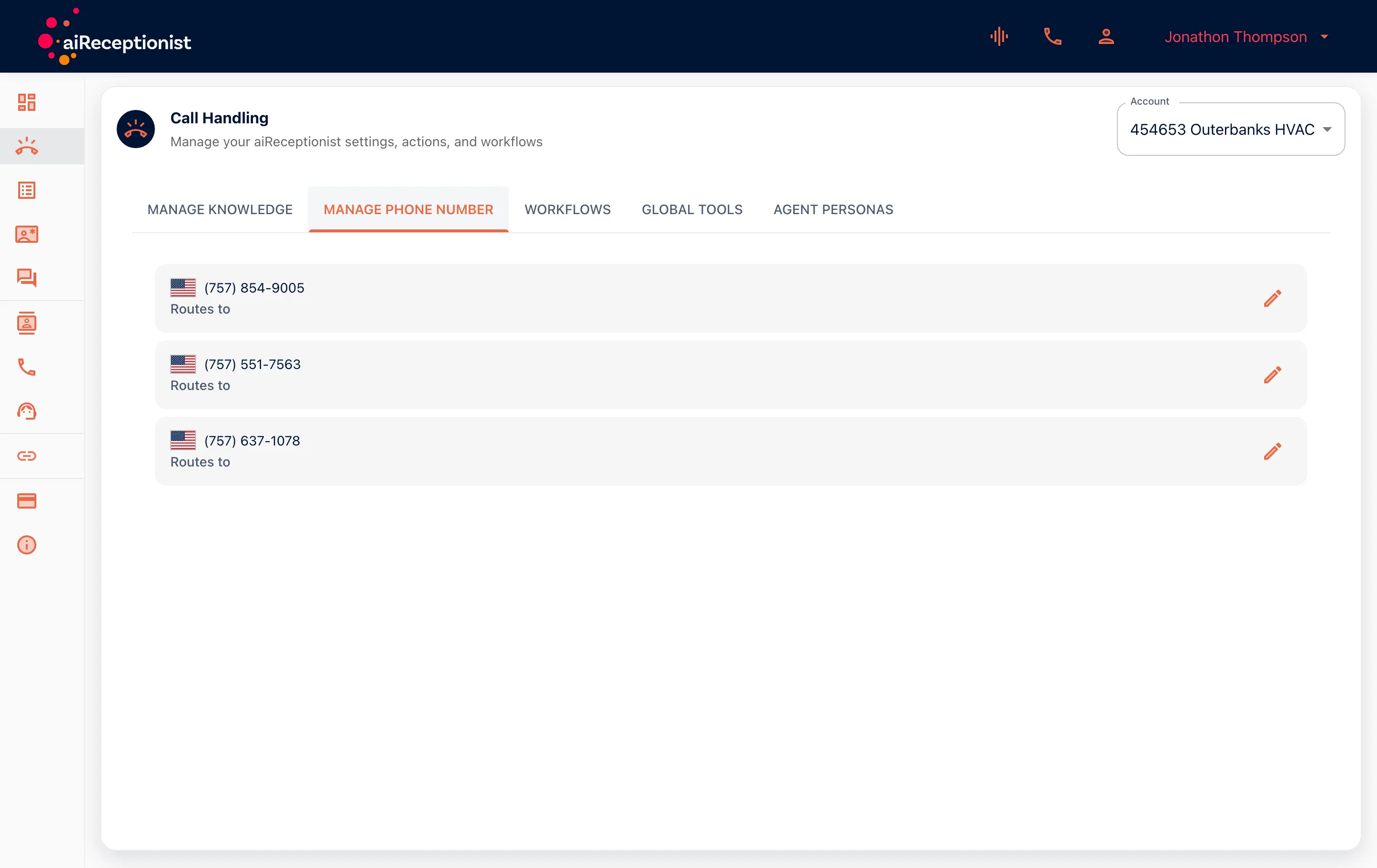Open the dashboard icon in sidebar
This screenshot has width=1377, height=868.
(x=26, y=102)
